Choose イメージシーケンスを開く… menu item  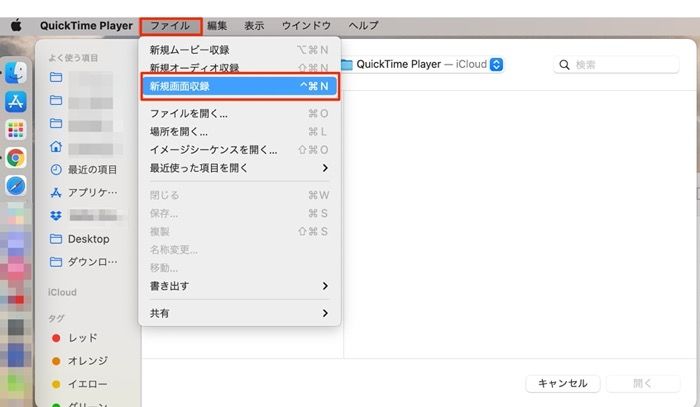[x=239, y=150]
